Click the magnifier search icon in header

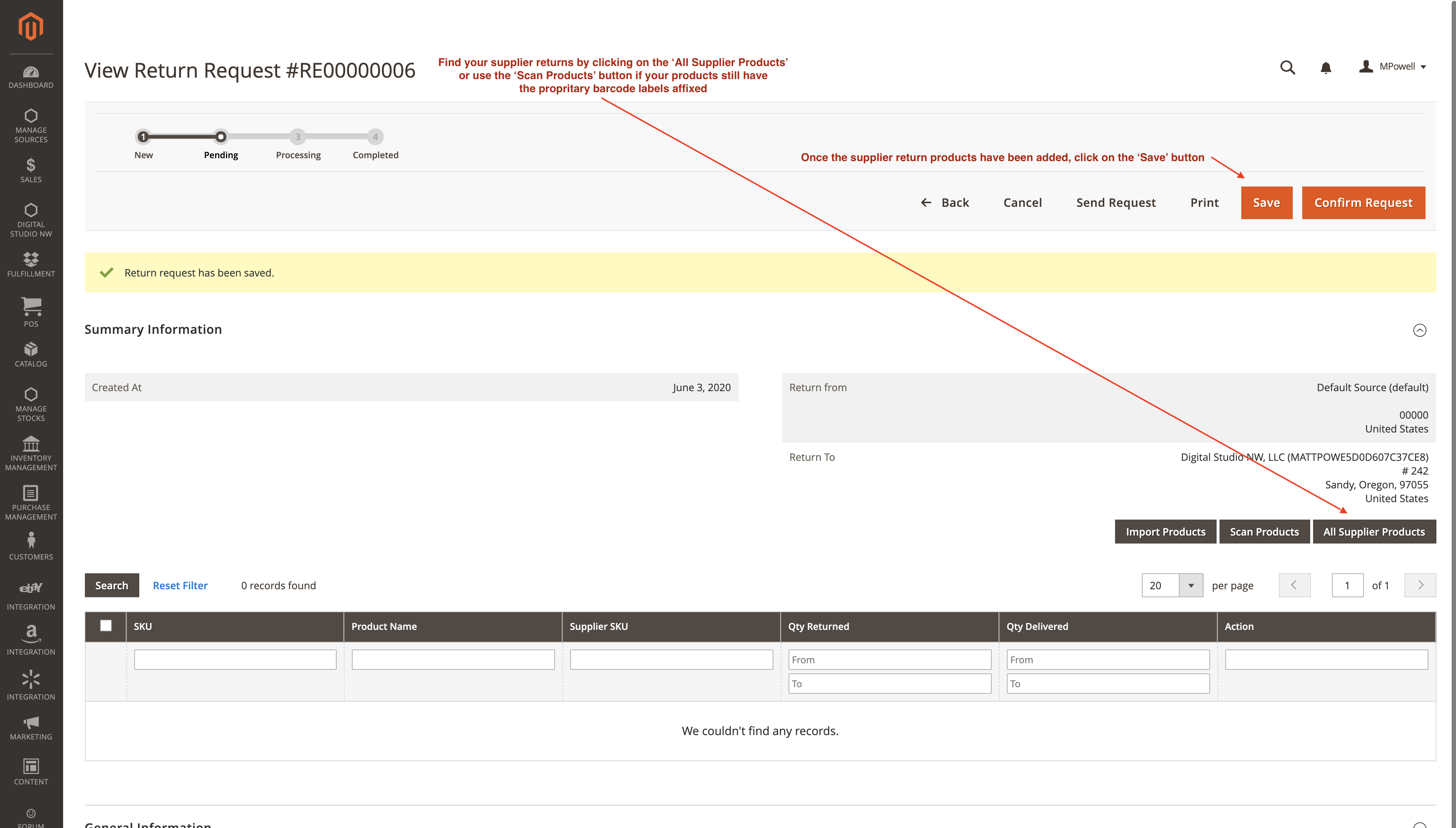[1287, 68]
